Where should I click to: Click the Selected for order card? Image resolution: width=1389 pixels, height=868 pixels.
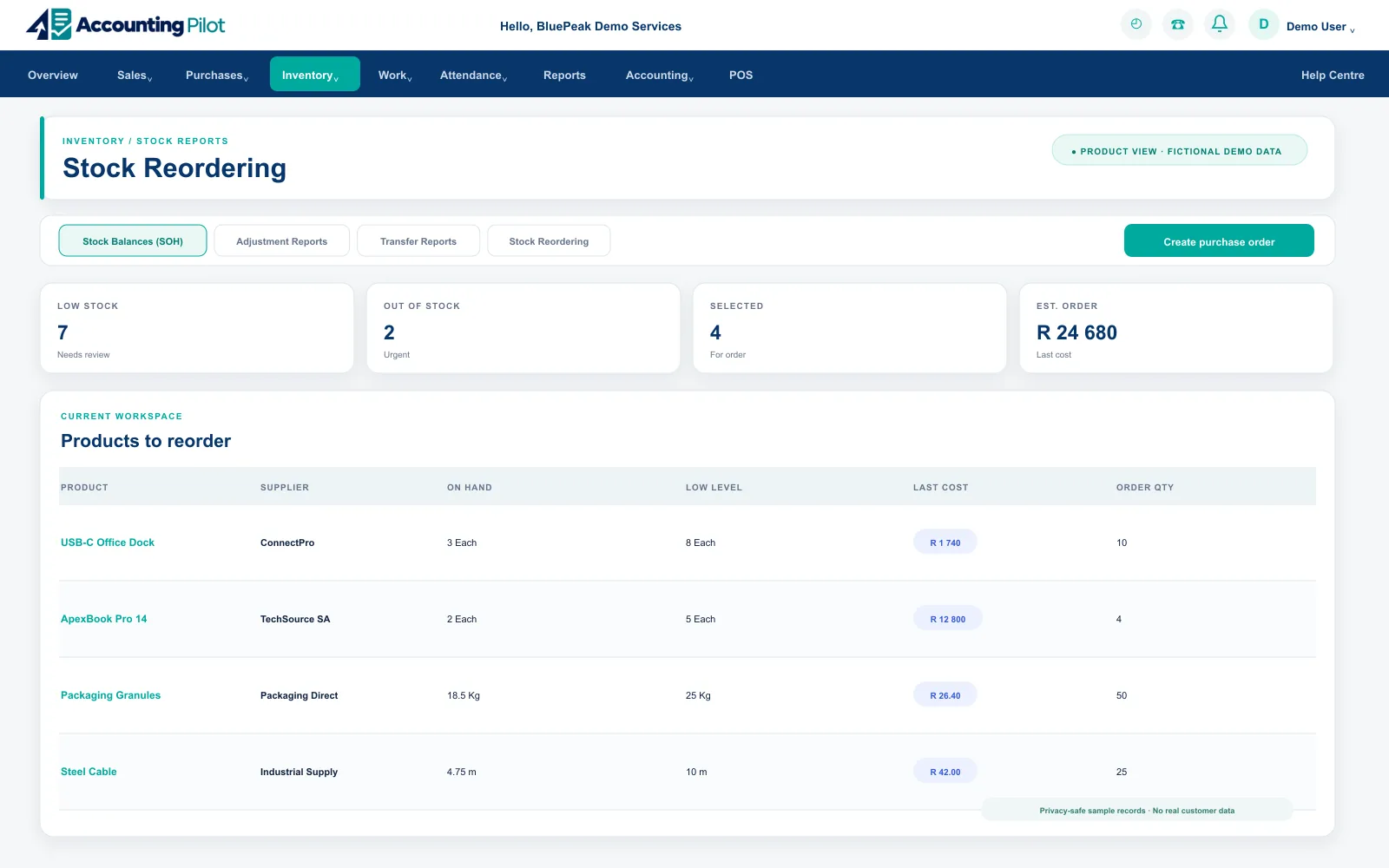tap(850, 328)
